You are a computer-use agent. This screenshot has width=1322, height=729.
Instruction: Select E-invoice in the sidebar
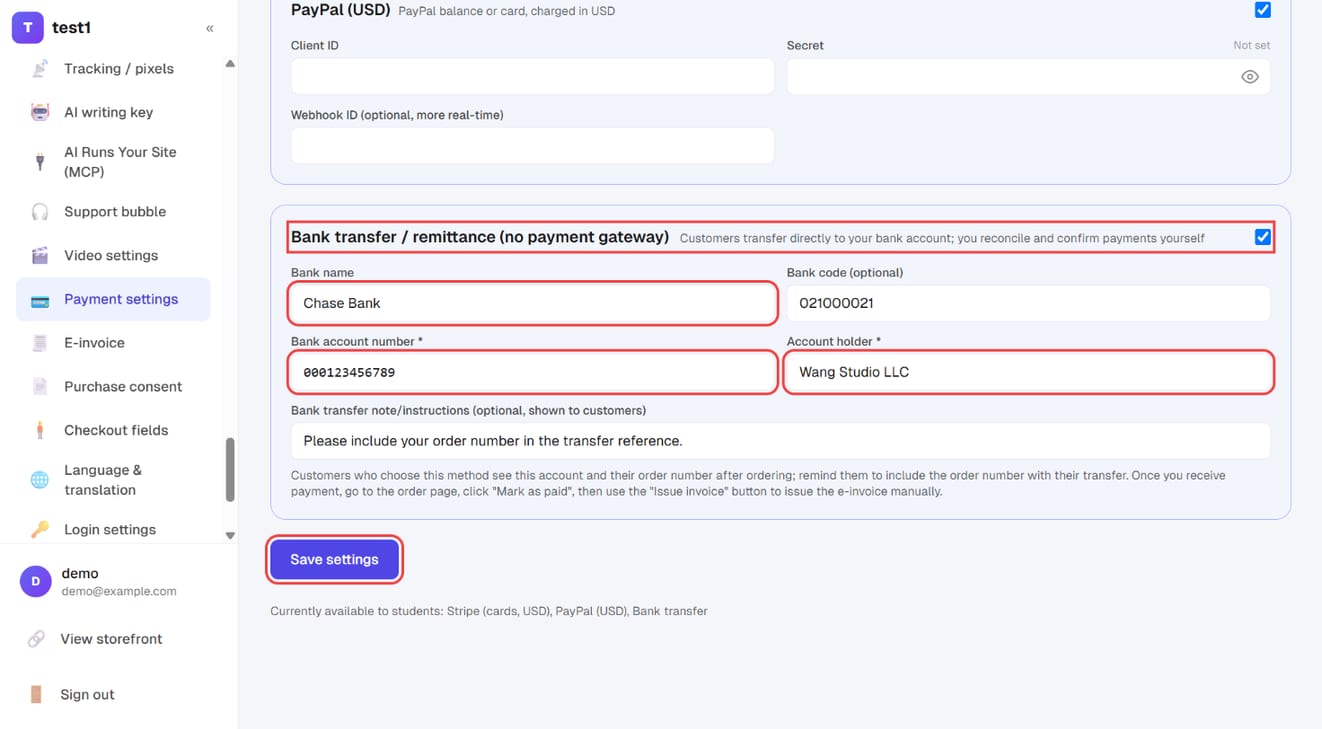point(113,343)
